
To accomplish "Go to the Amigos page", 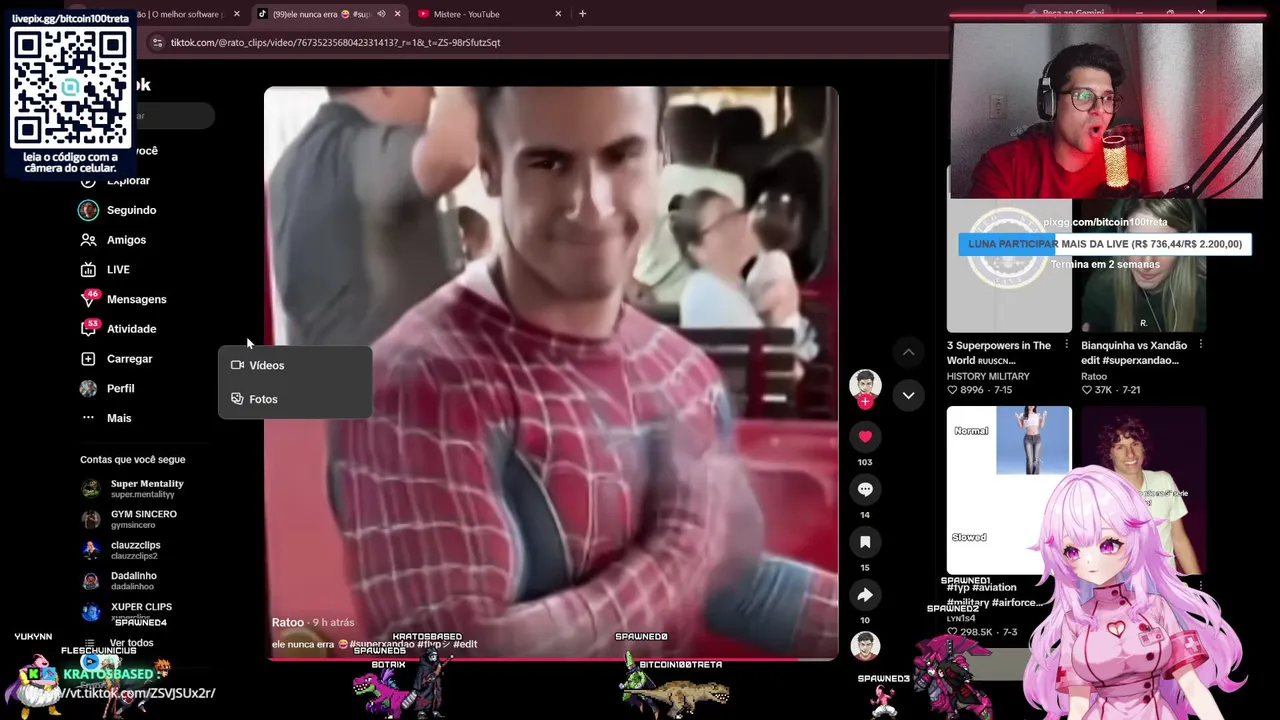I will pyautogui.click(x=126, y=240).
